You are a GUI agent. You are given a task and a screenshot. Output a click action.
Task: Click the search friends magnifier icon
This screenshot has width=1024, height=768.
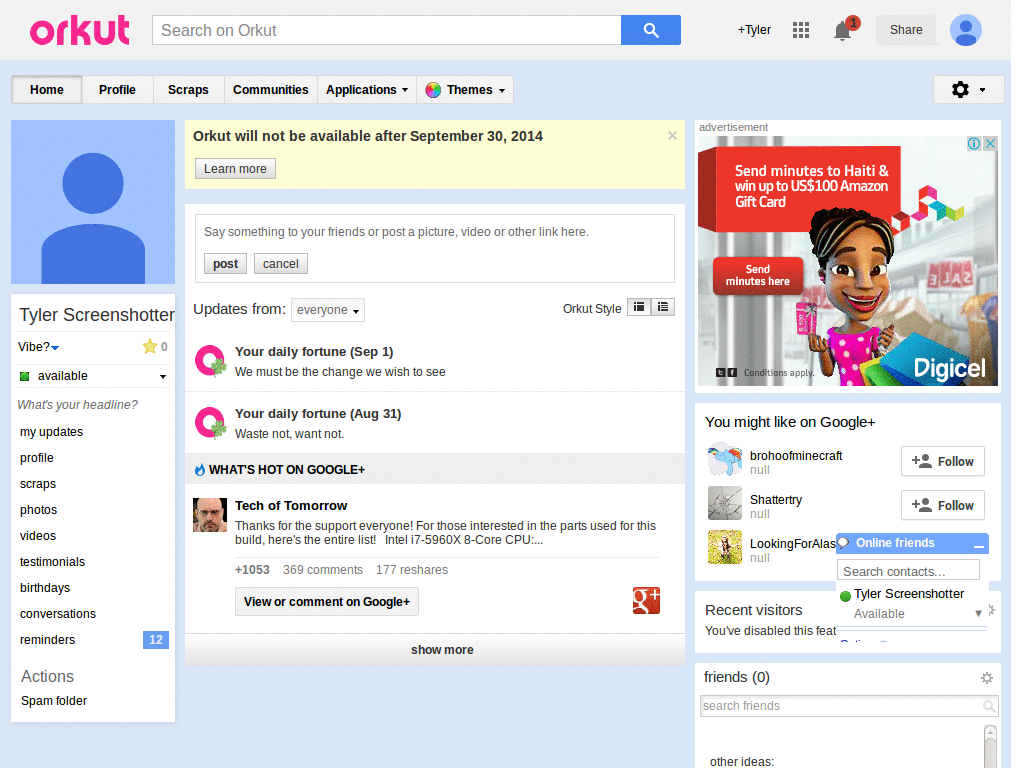click(989, 706)
